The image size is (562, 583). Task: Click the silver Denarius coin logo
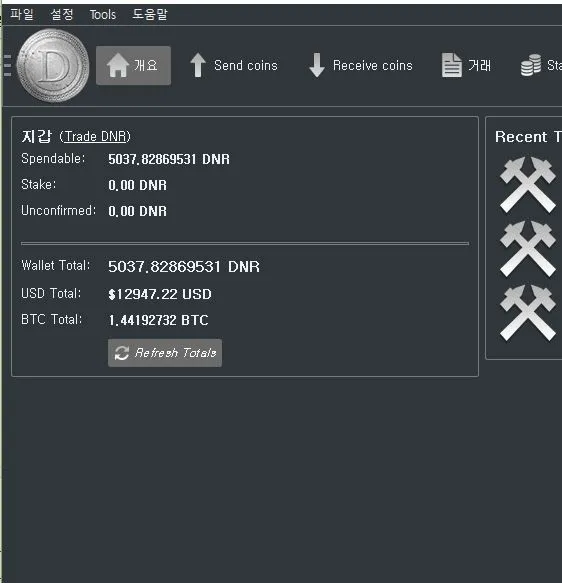pyautogui.click(x=53, y=65)
